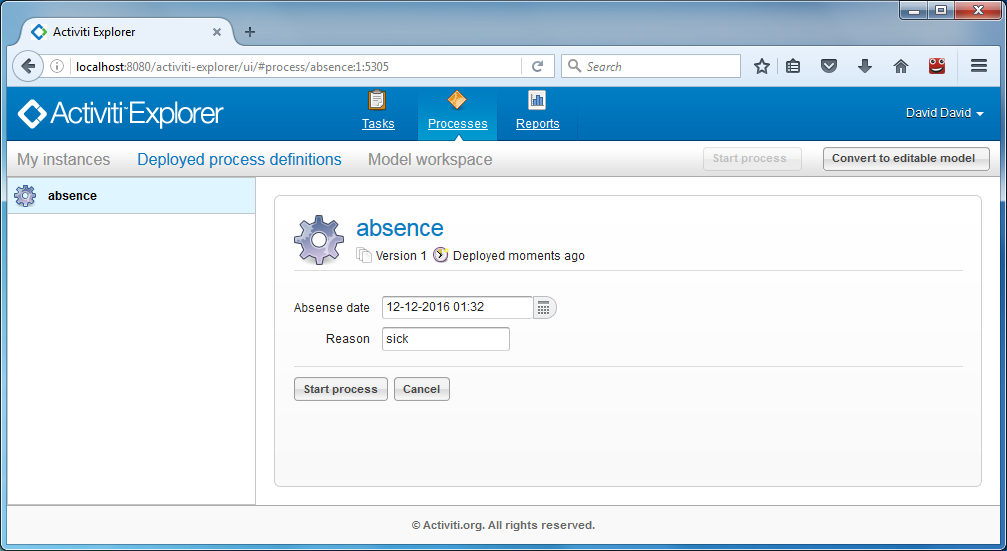This screenshot has height=551, width=1007.
Task: Cancel the absence form
Action: coord(421,389)
